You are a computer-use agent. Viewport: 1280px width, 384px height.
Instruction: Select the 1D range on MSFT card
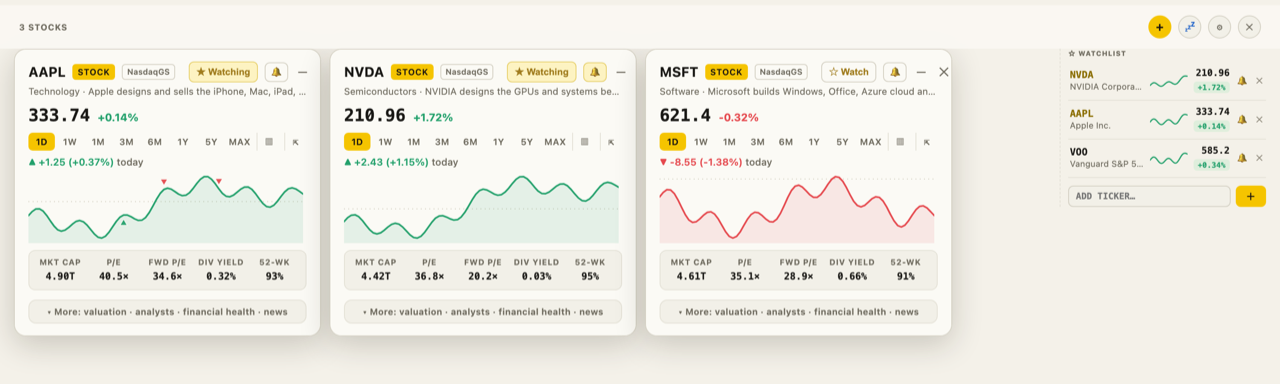click(673, 142)
